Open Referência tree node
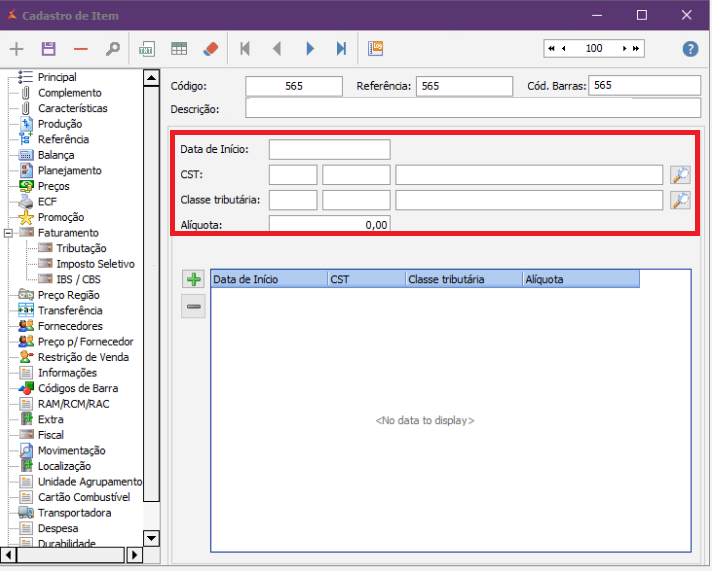This screenshot has width=712, height=571. point(63,139)
